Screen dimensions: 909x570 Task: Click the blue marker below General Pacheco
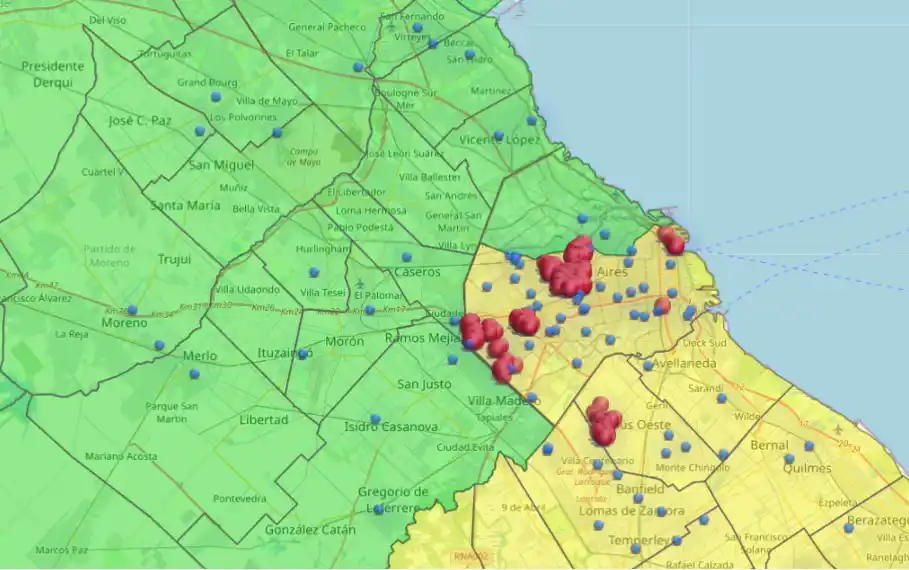pos(358,67)
